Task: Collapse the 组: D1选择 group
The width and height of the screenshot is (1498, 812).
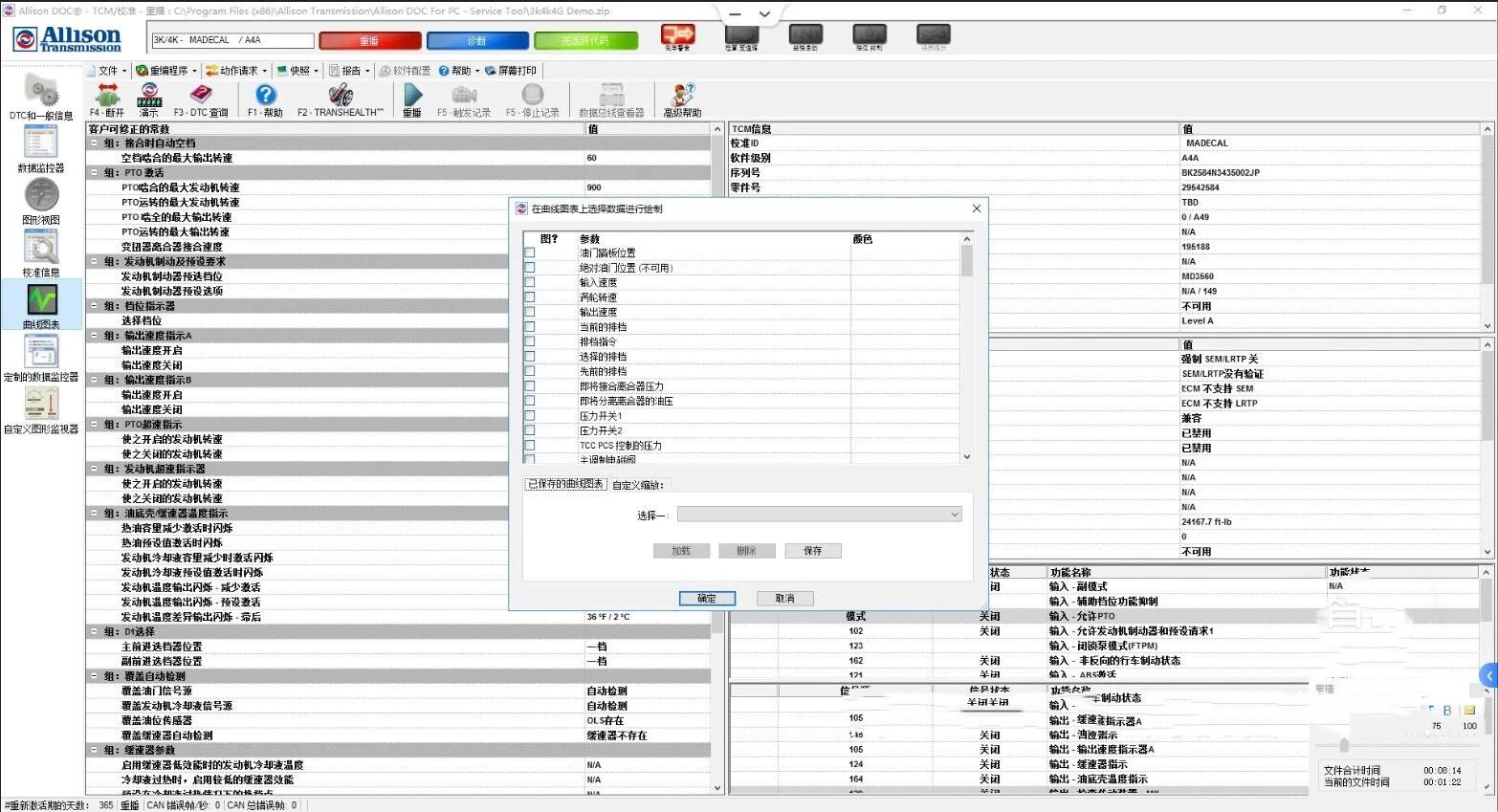Action: [x=94, y=632]
